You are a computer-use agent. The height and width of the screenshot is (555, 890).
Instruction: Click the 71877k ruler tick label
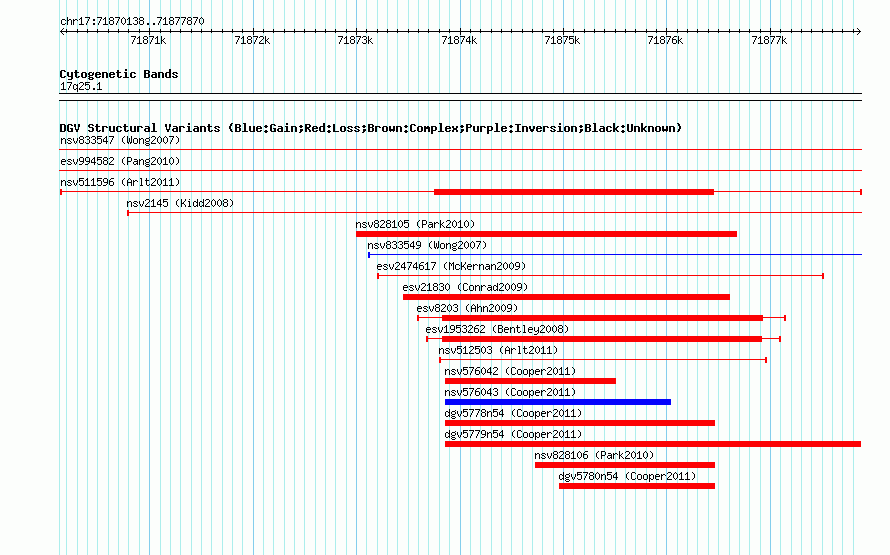coord(769,40)
